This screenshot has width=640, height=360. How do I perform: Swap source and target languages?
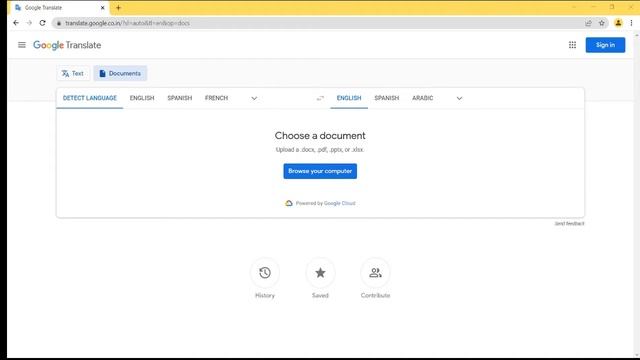[x=320, y=98]
